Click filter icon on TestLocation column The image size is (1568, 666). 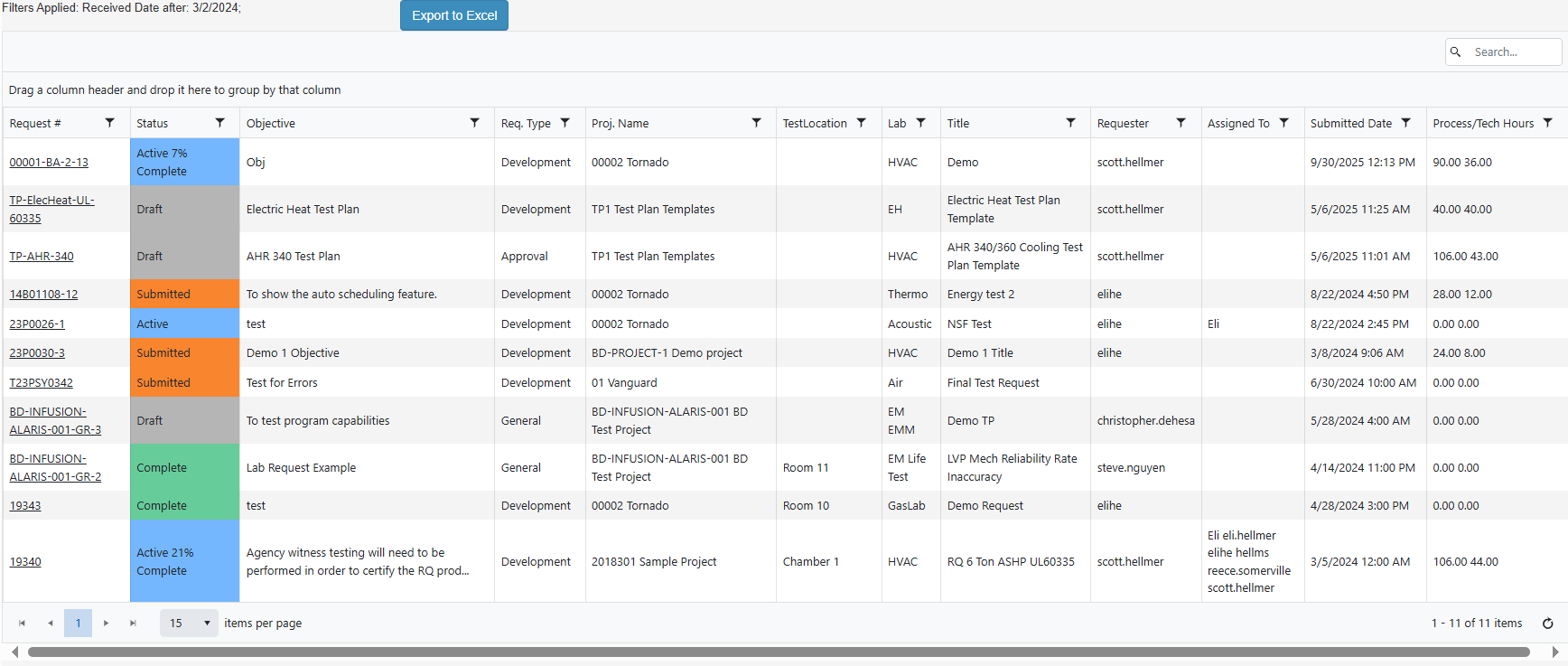click(861, 123)
